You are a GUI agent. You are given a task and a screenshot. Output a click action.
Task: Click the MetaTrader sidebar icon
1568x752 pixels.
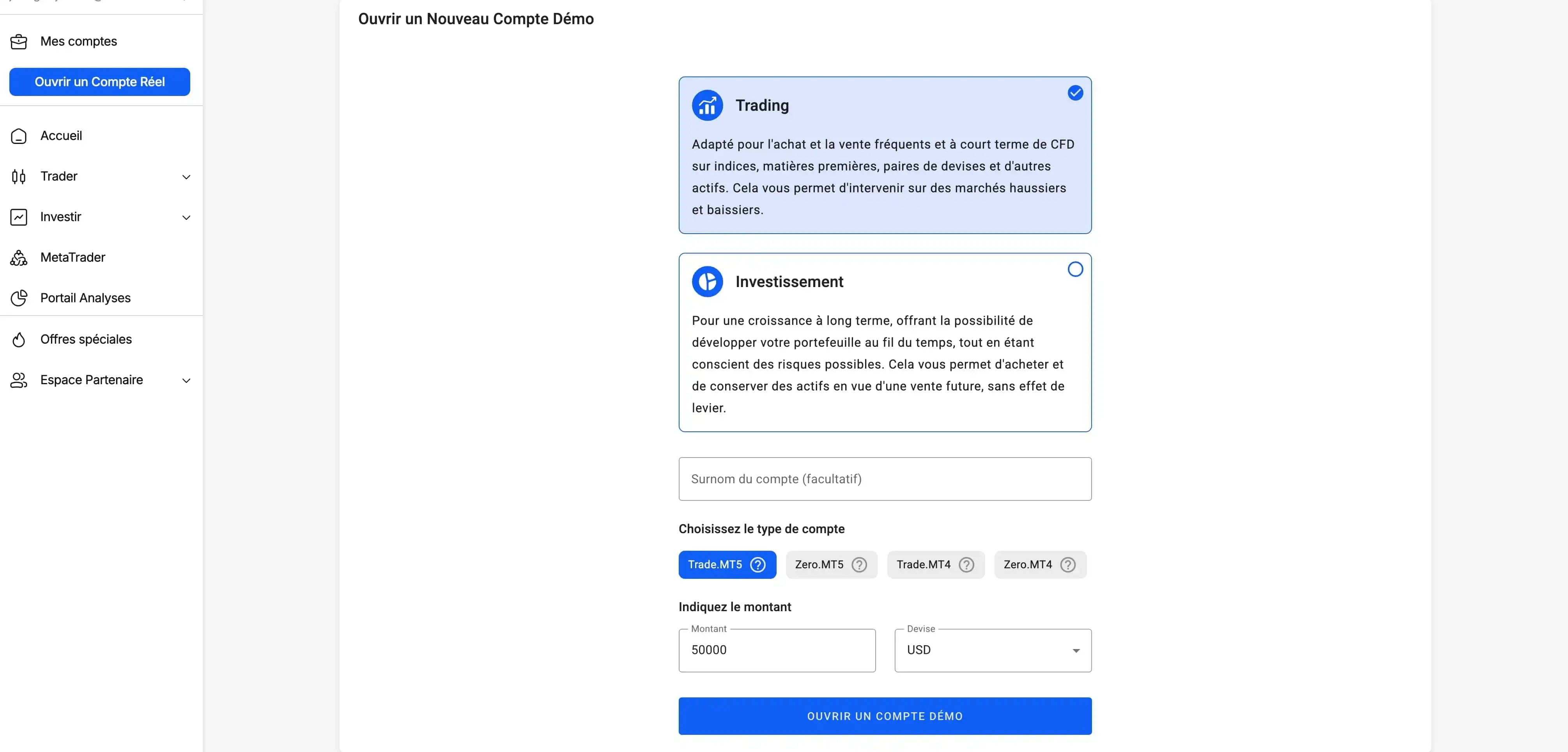click(19, 257)
